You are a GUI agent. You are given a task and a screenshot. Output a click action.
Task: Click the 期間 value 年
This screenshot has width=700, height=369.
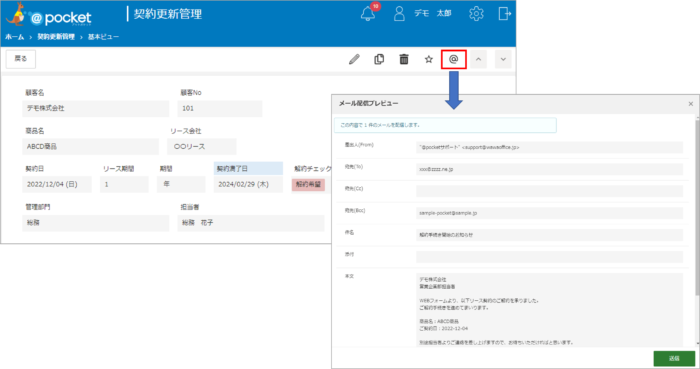pyautogui.click(x=181, y=184)
